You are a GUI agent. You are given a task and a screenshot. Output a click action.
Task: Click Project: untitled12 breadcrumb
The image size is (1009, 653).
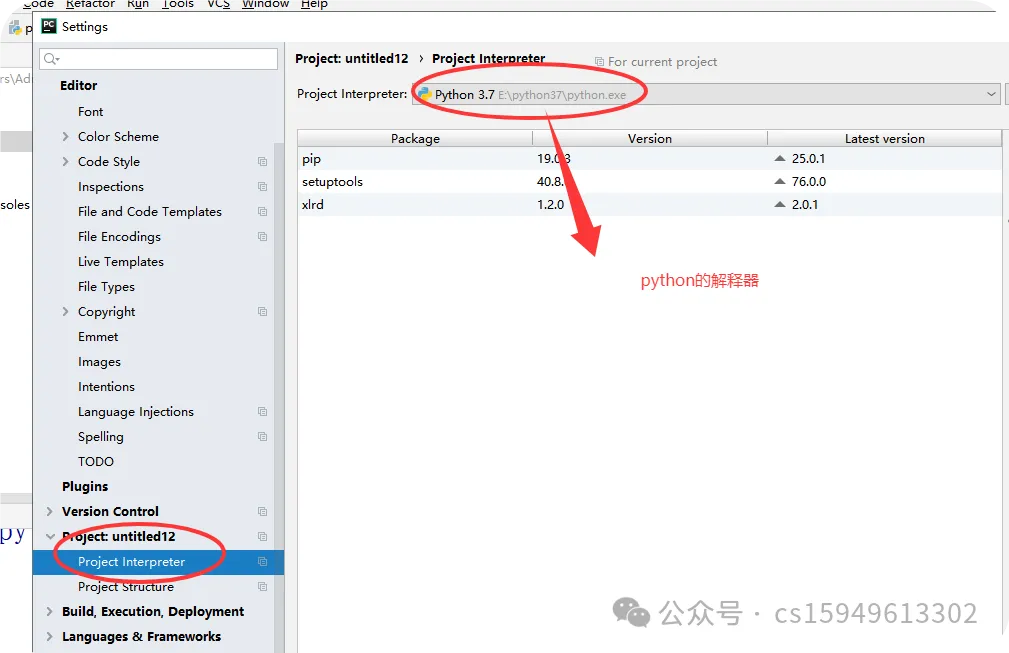point(351,59)
